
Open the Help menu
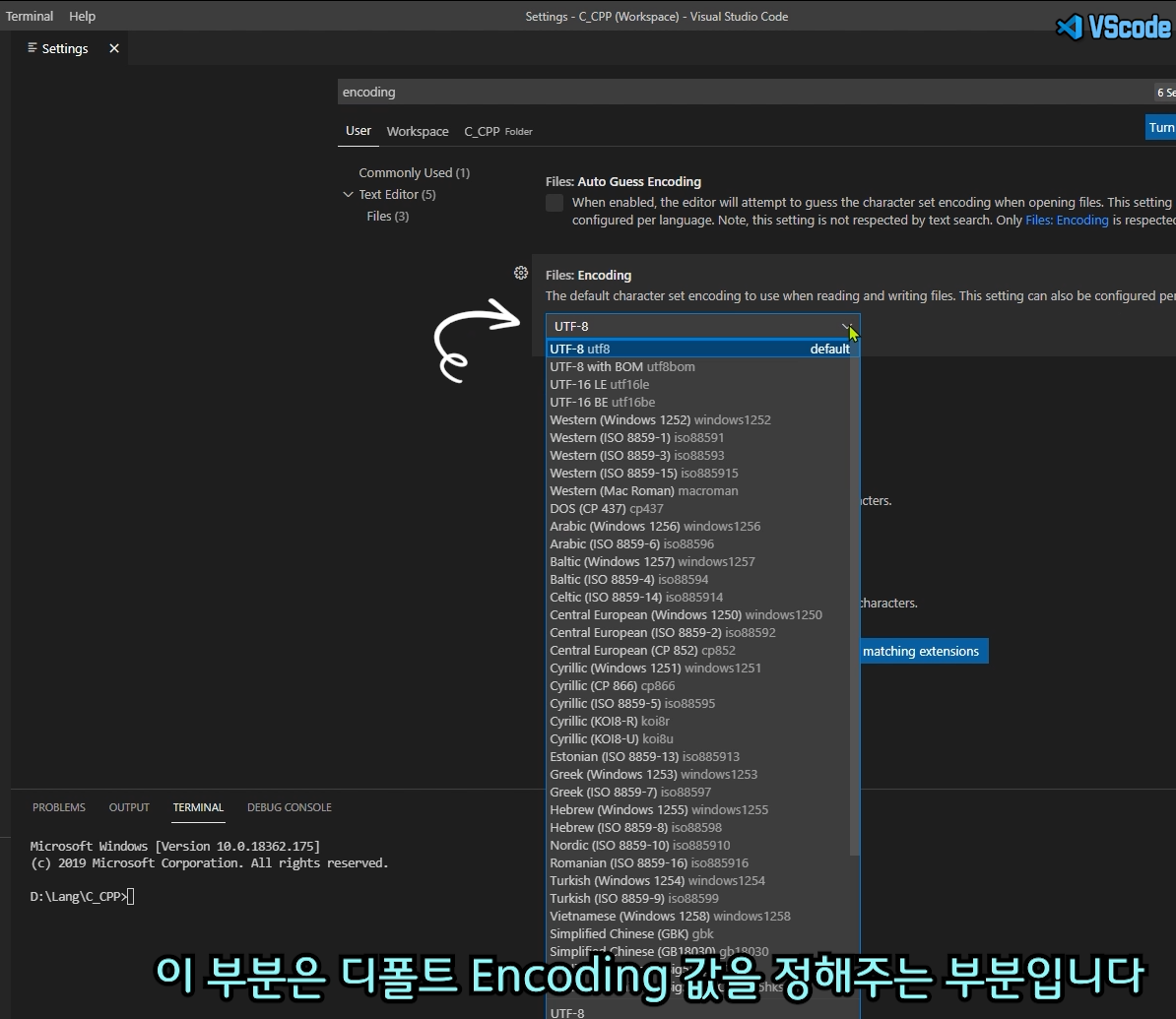point(82,16)
